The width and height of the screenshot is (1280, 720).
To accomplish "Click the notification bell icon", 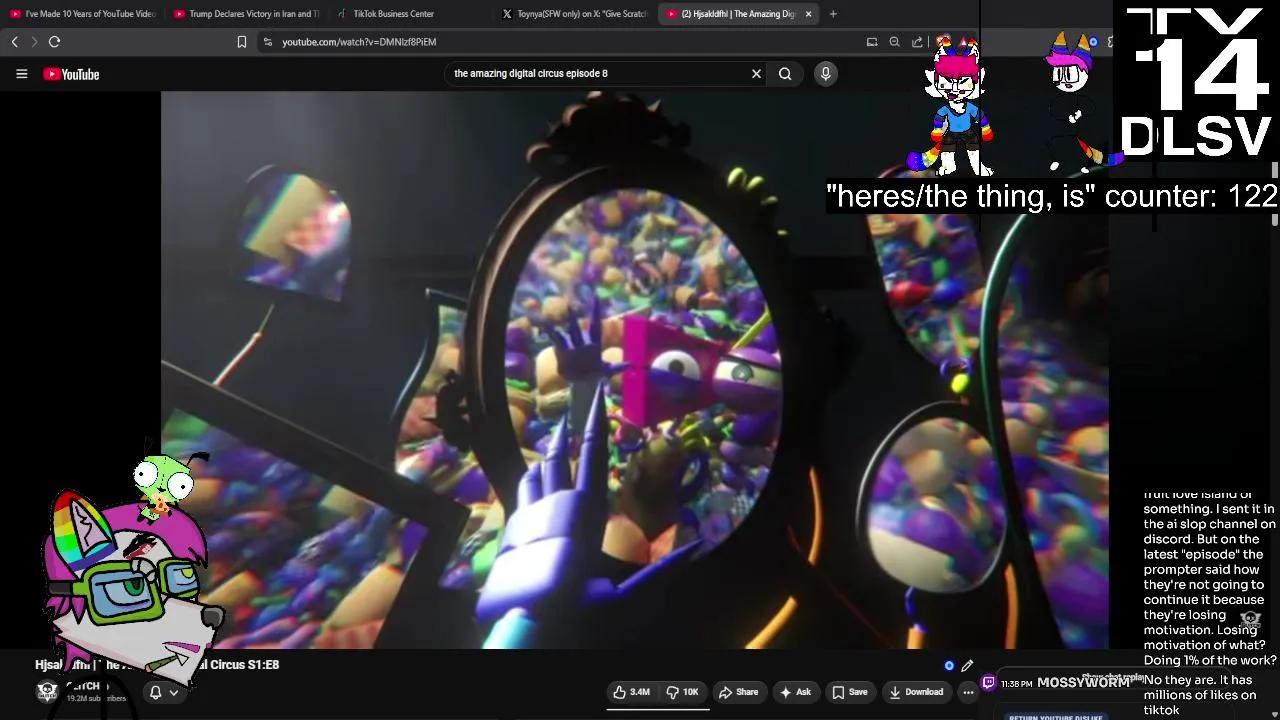I will point(155,692).
